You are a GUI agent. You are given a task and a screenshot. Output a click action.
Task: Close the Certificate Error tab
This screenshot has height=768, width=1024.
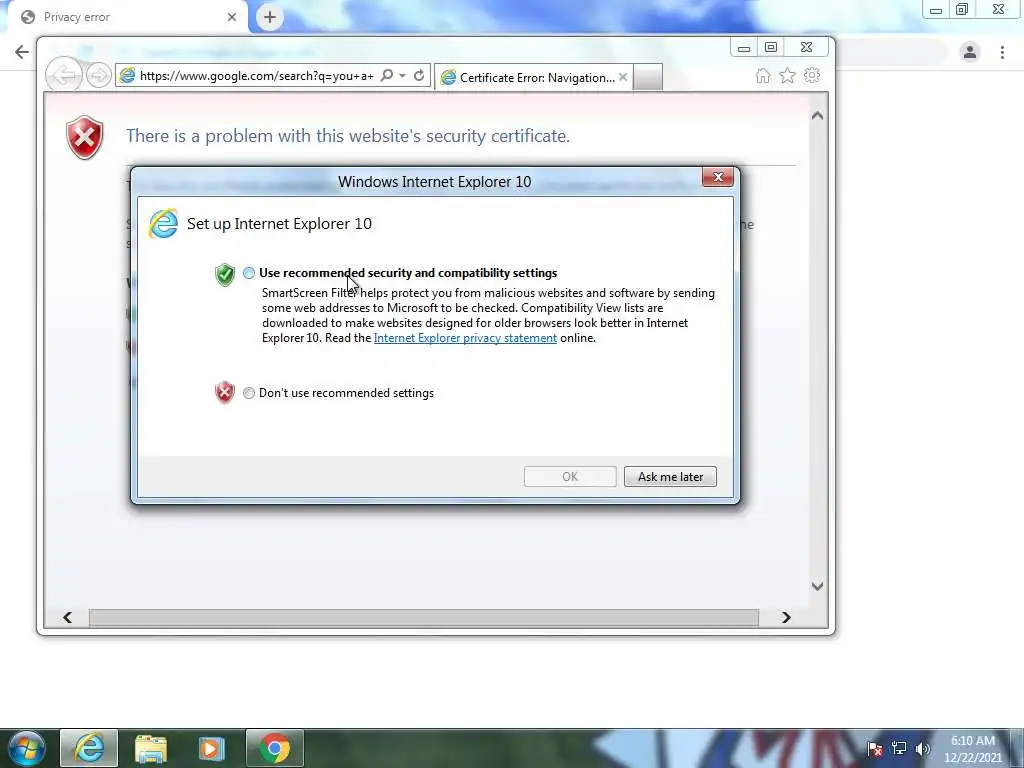(623, 77)
